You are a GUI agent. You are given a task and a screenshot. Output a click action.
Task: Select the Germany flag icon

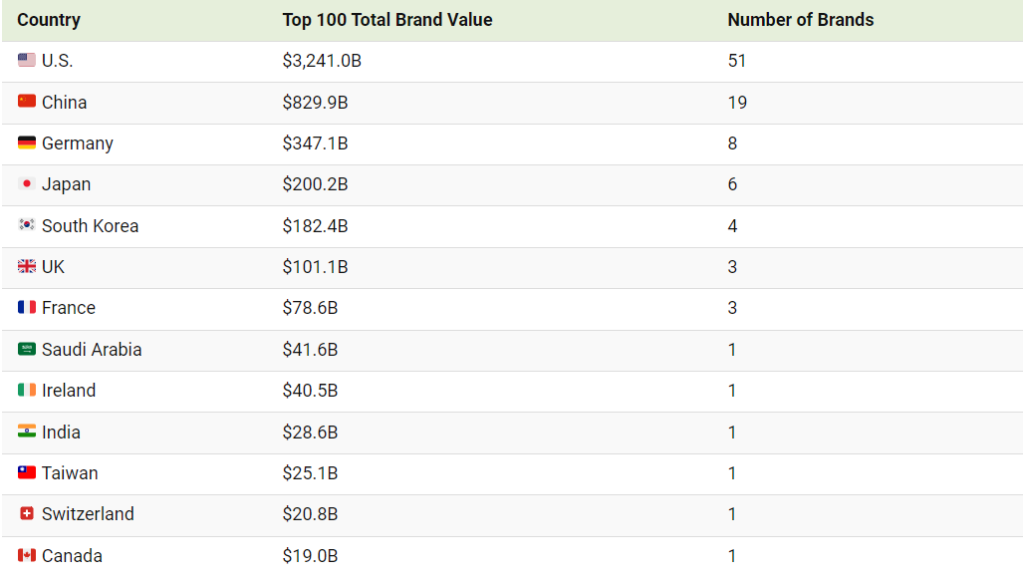[x=27, y=142]
